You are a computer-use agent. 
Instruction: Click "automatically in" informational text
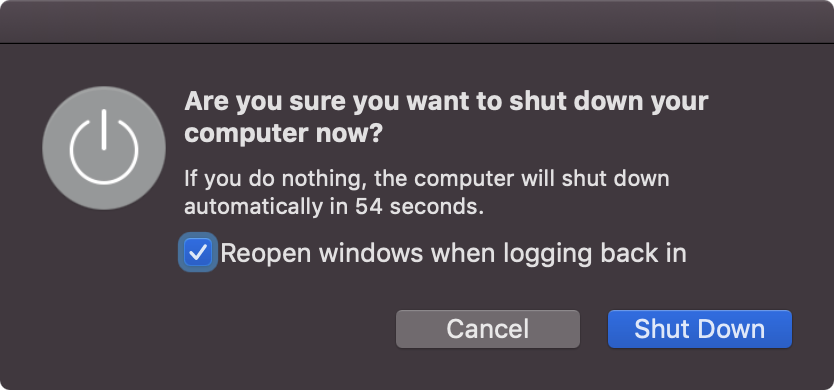pyautogui.click(x=266, y=206)
